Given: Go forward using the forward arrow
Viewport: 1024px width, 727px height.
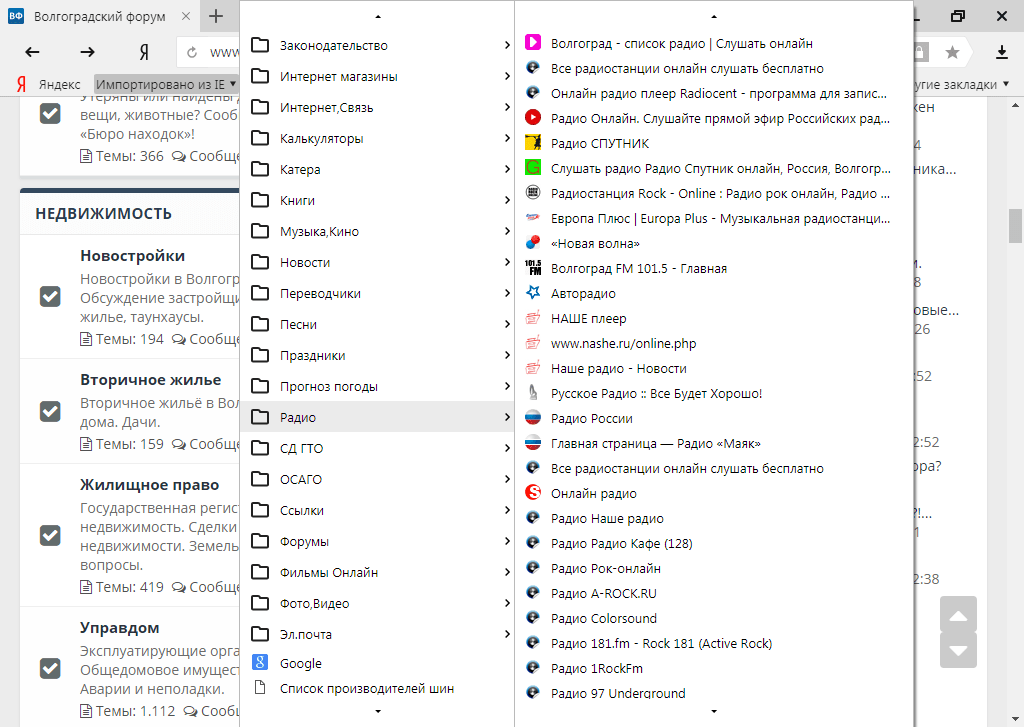Looking at the screenshot, I should (88, 52).
